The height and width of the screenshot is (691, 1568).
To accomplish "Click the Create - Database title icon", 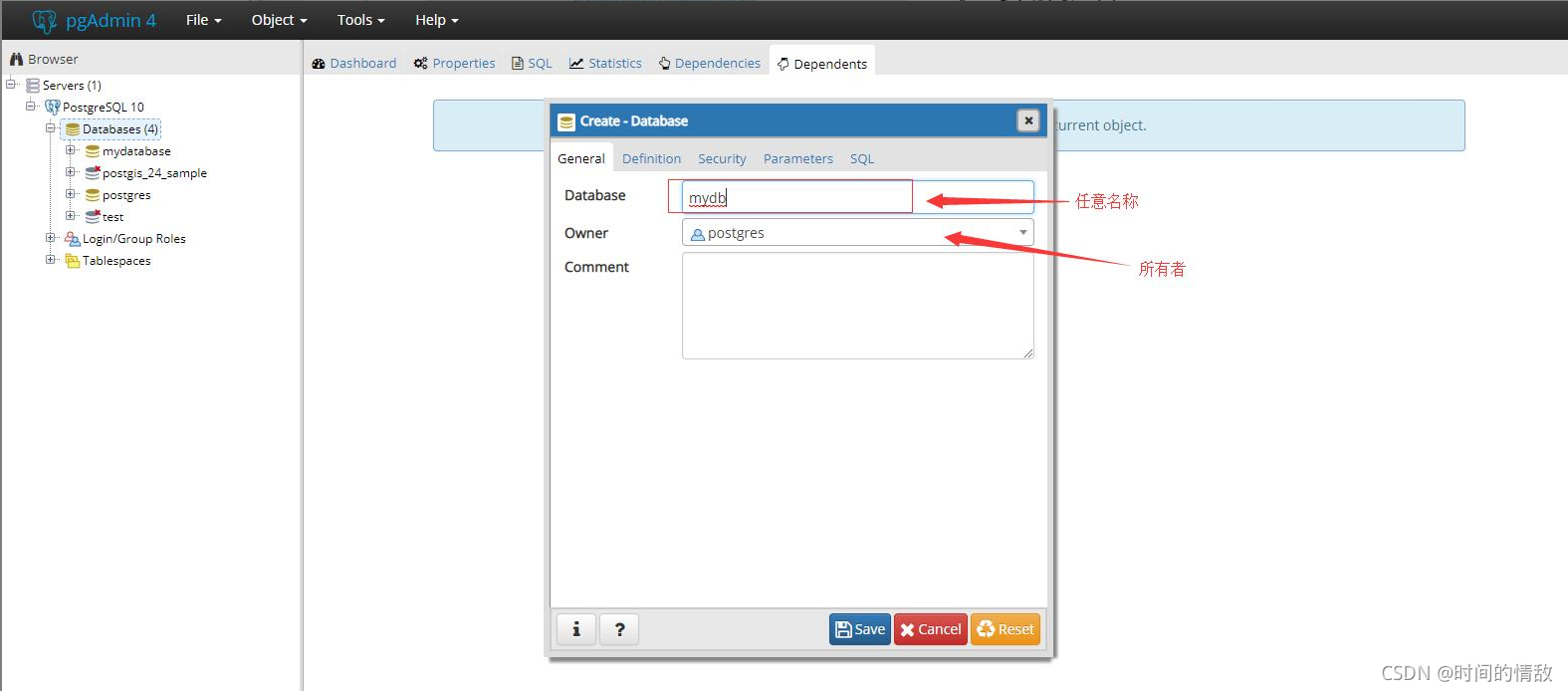I will 566,121.
